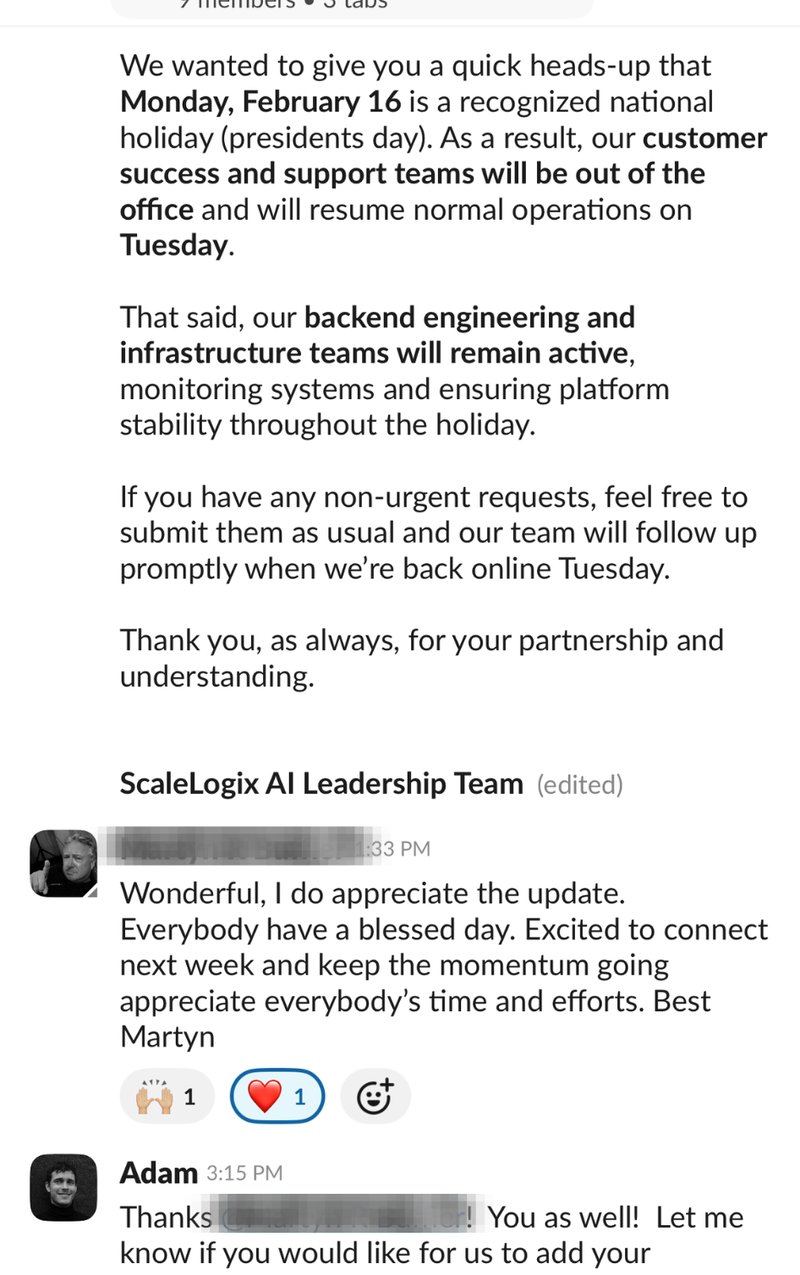Viewport: 800px width, 1275px height.
Task: Open the 1:33 PM message timestamp
Action: (394, 849)
